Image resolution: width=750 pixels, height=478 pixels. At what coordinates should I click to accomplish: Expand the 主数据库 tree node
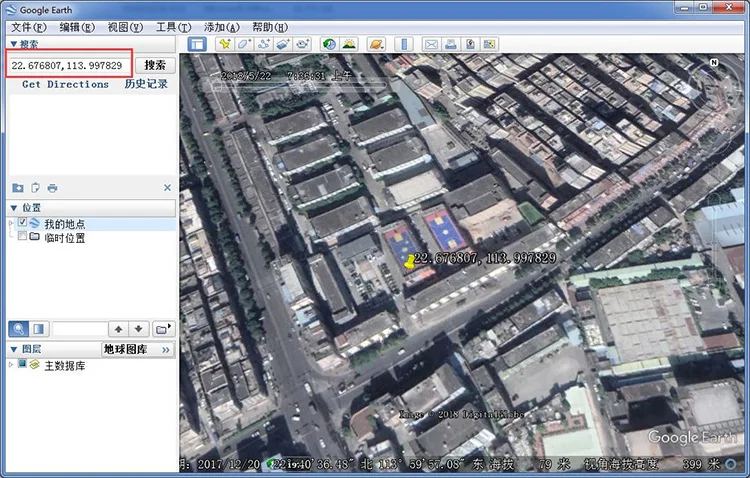tap(11, 365)
